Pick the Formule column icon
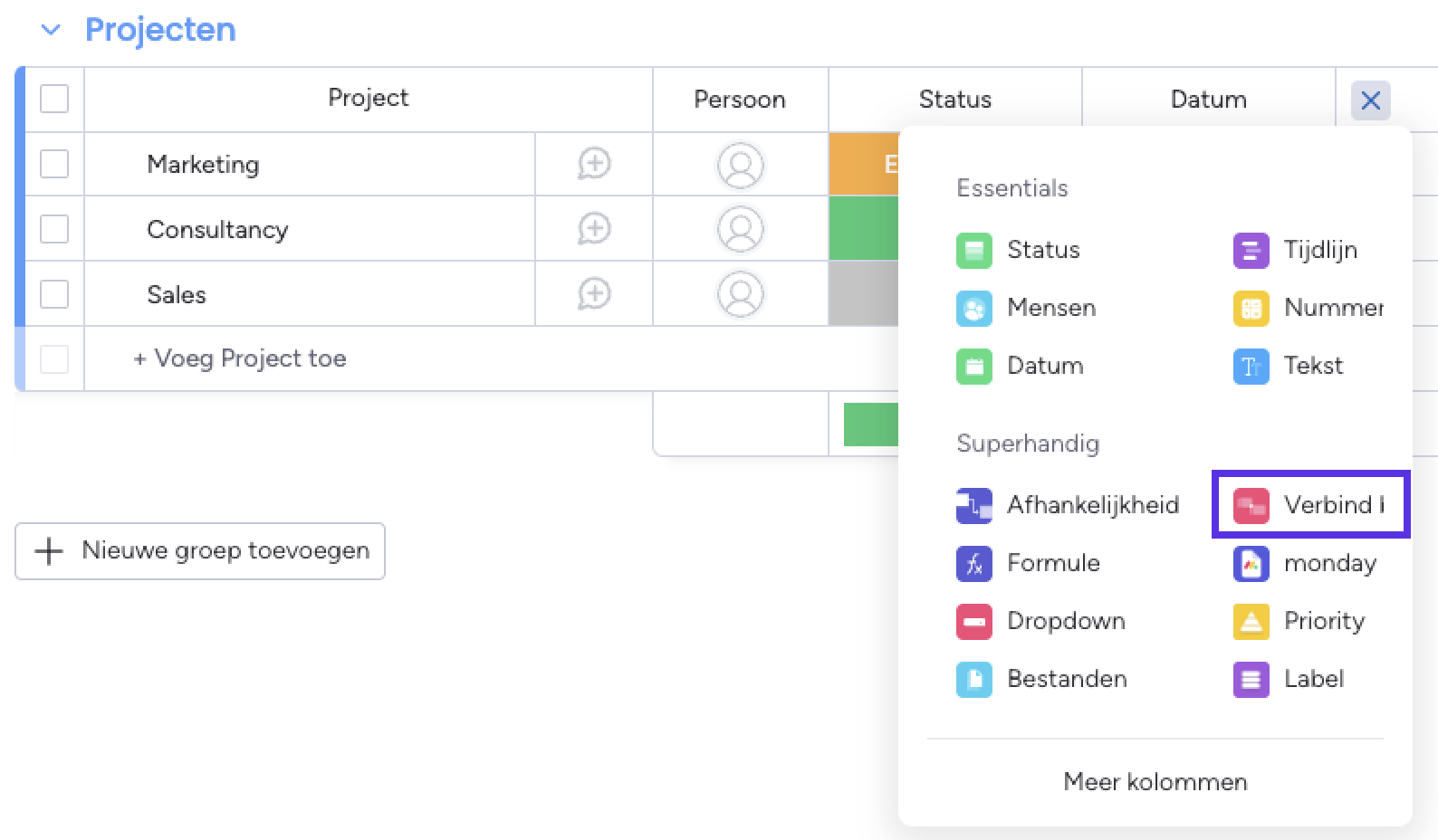 tap(973, 563)
